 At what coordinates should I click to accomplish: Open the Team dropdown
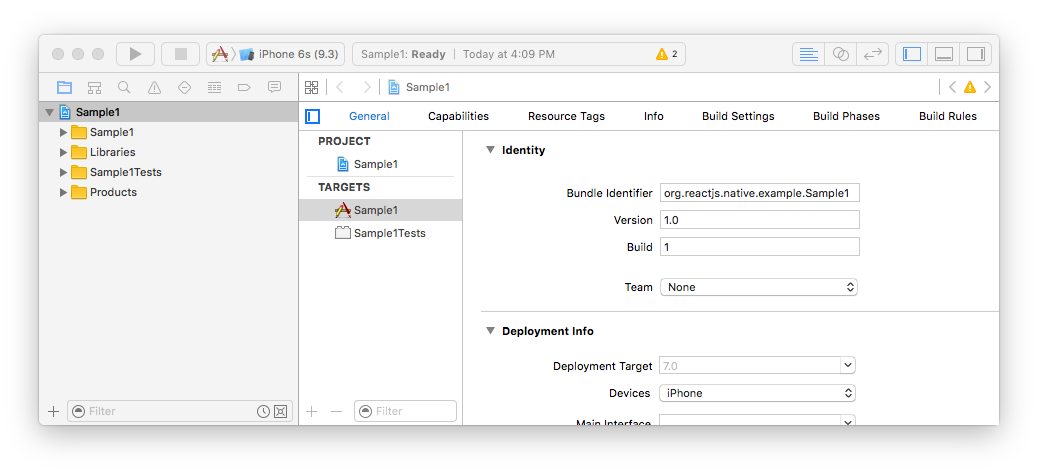[758, 287]
